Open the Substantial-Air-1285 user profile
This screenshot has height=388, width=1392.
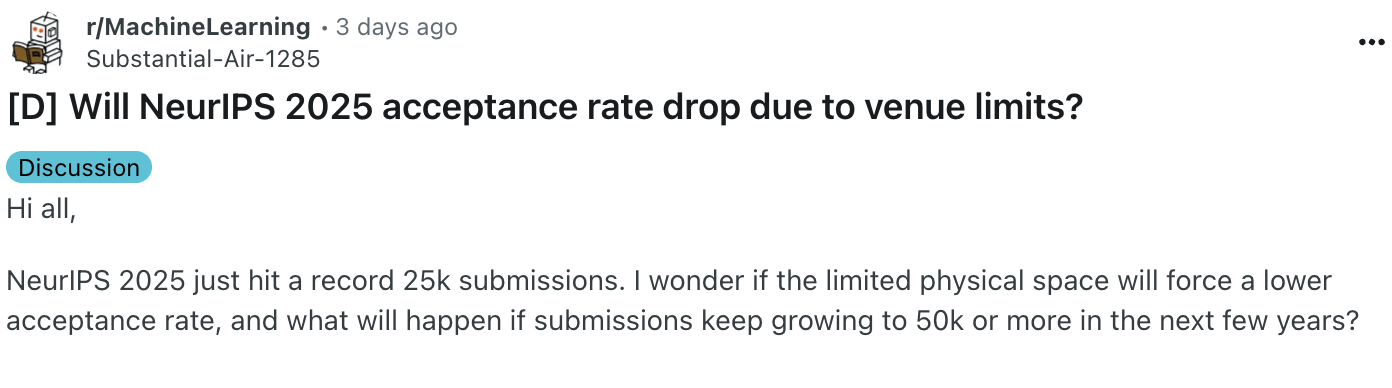[x=203, y=59]
